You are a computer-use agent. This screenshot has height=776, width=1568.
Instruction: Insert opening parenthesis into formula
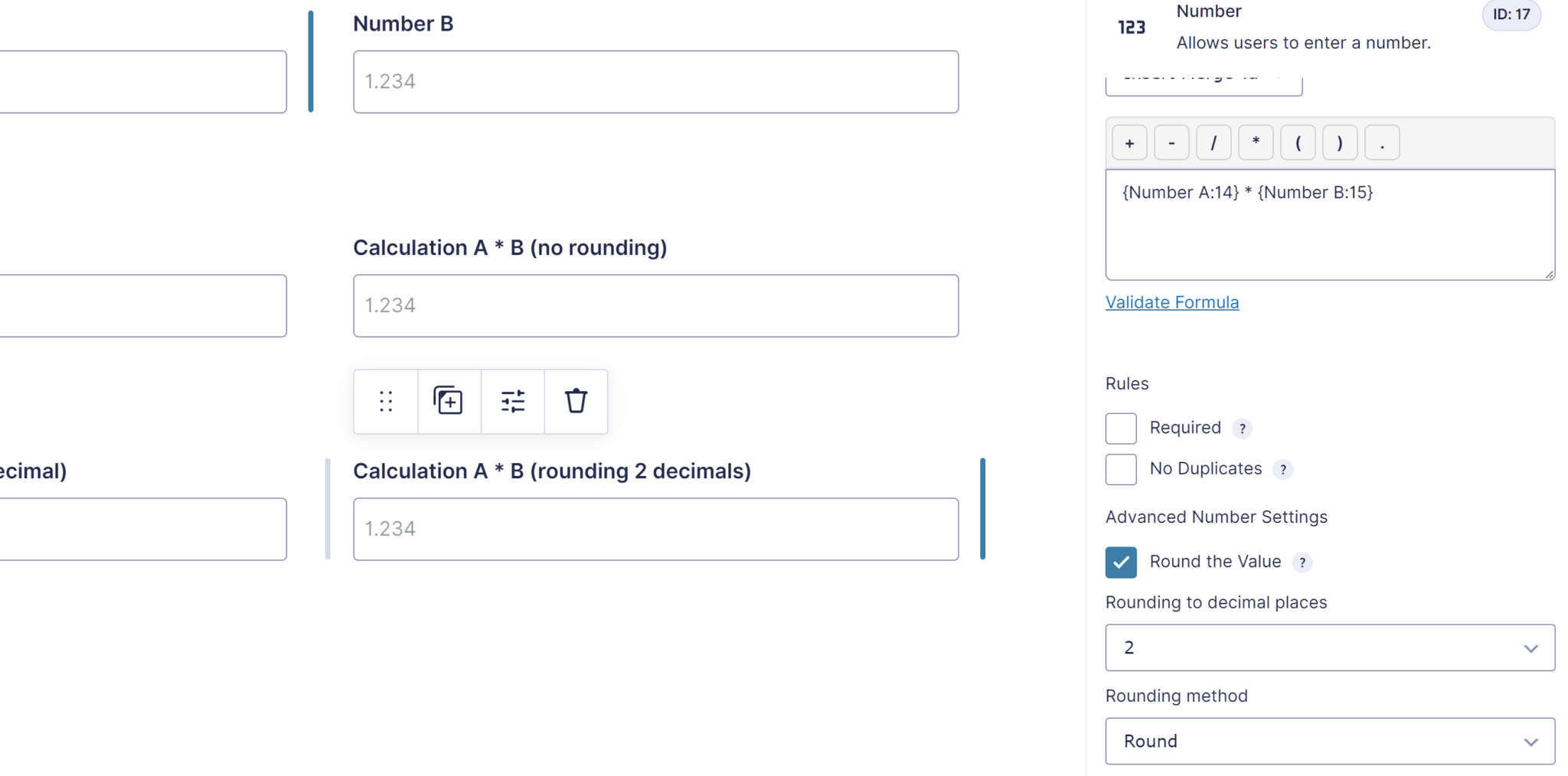pos(1298,143)
